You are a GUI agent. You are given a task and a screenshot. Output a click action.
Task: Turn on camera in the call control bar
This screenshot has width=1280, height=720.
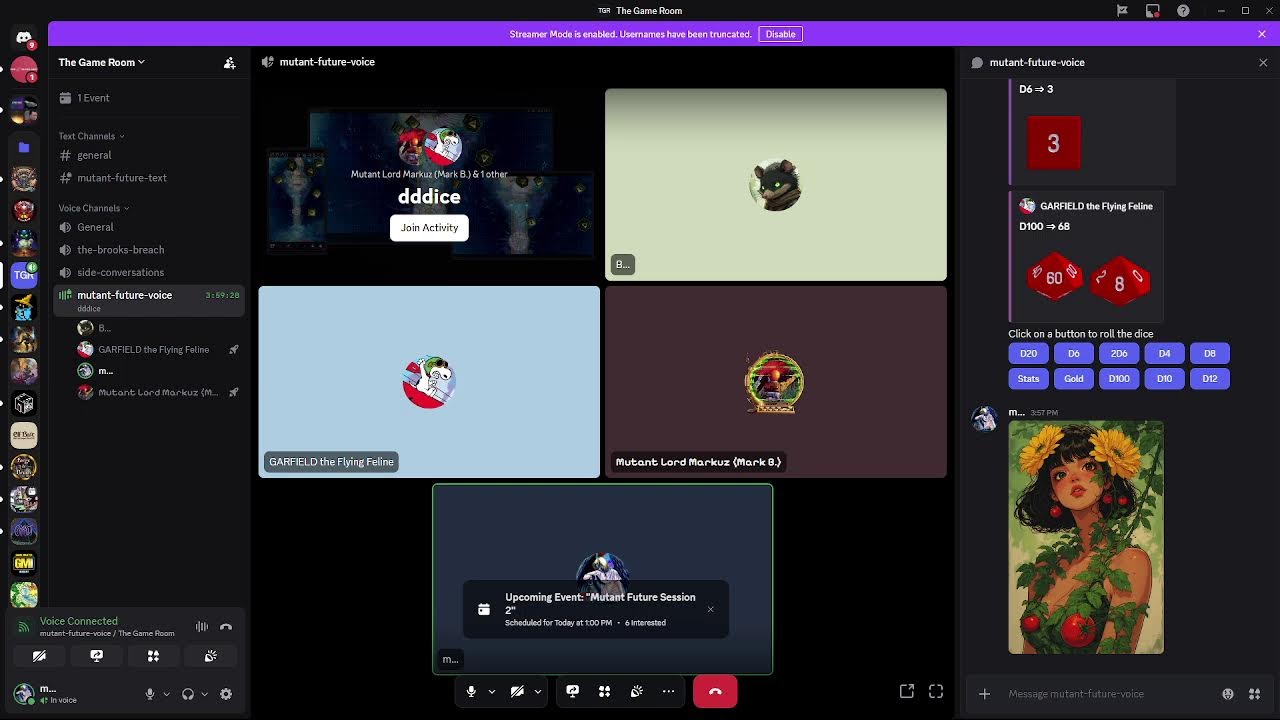[517, 691]
